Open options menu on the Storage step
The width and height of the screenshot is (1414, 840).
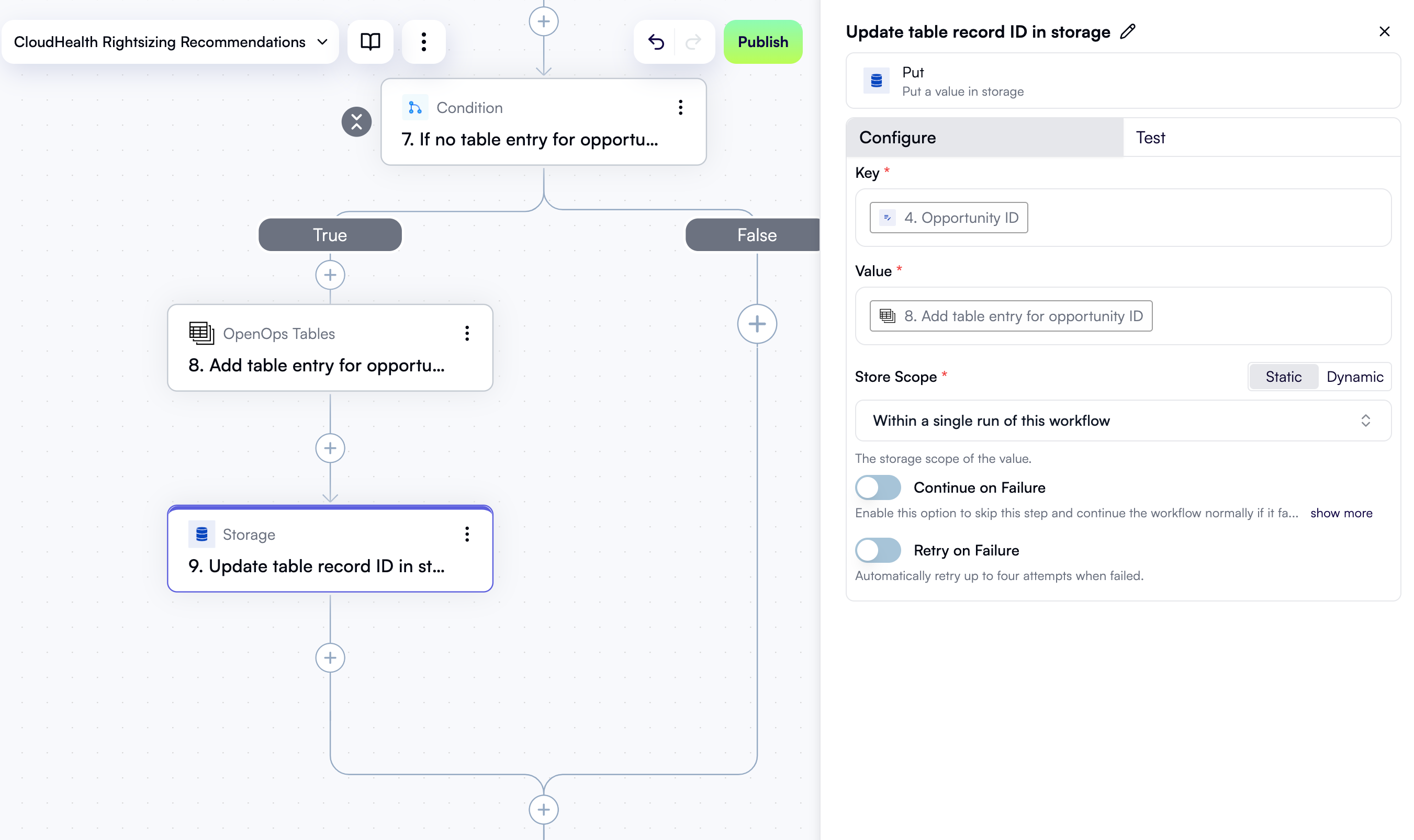pos(467,534)
